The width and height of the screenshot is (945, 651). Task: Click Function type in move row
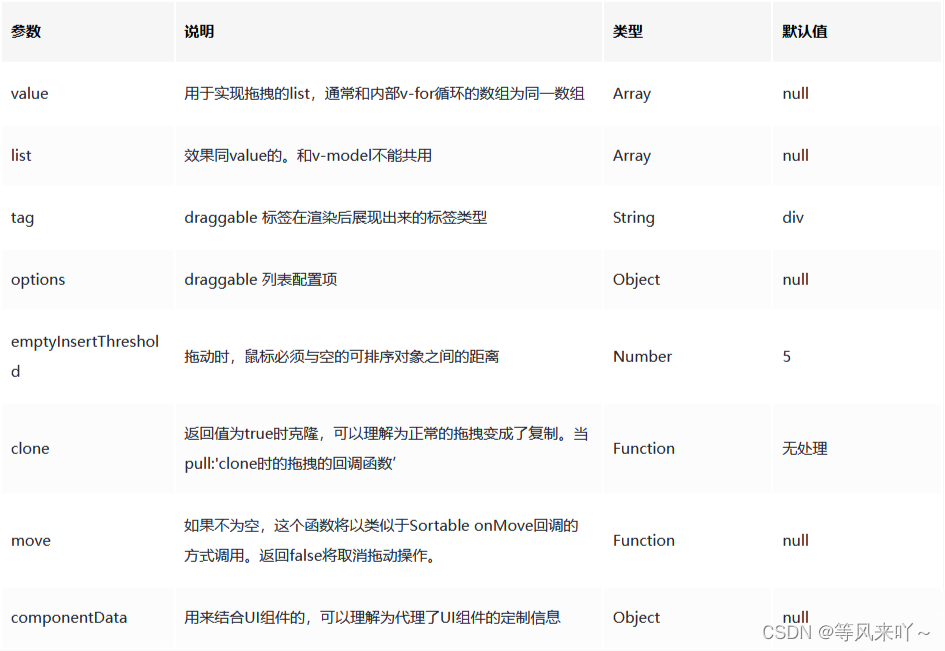tap(644, 541)
